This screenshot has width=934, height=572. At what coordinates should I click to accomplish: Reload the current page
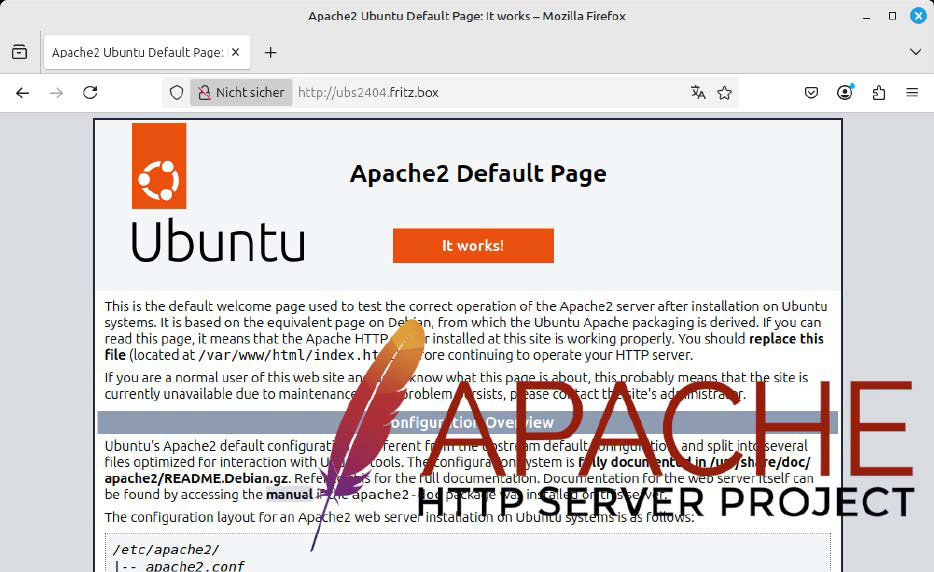point(90,92)
